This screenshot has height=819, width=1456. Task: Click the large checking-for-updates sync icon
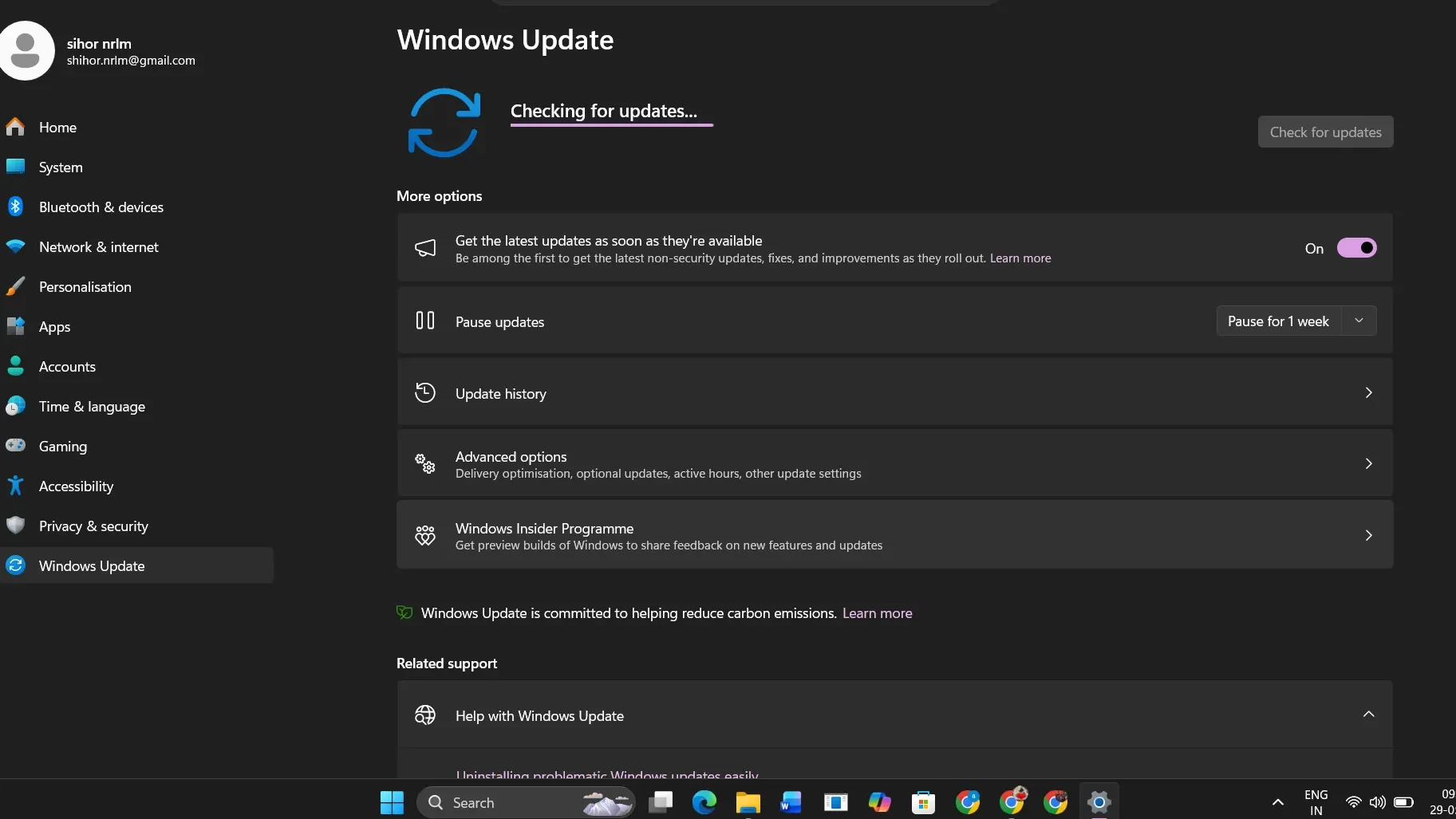pyautogui.click(x=444, y=122)
